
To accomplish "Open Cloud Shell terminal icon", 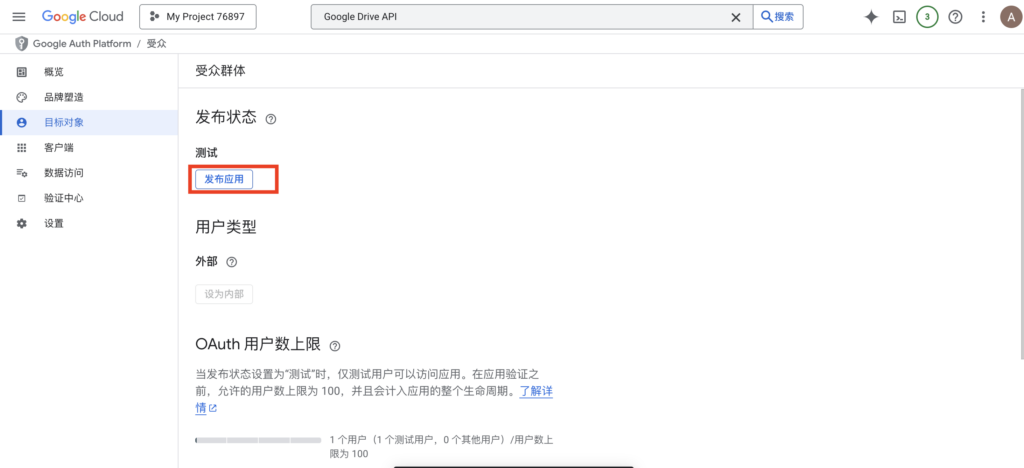I will (x=899, y=17).
